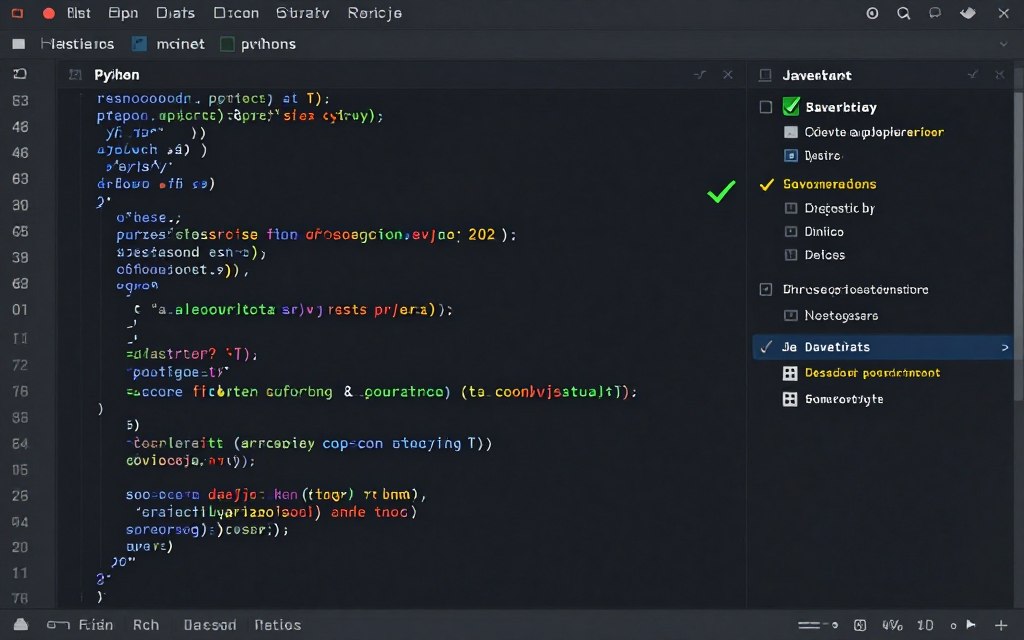Click the slider control in the status bar
1024x640 pixels.
pos(818,625)
